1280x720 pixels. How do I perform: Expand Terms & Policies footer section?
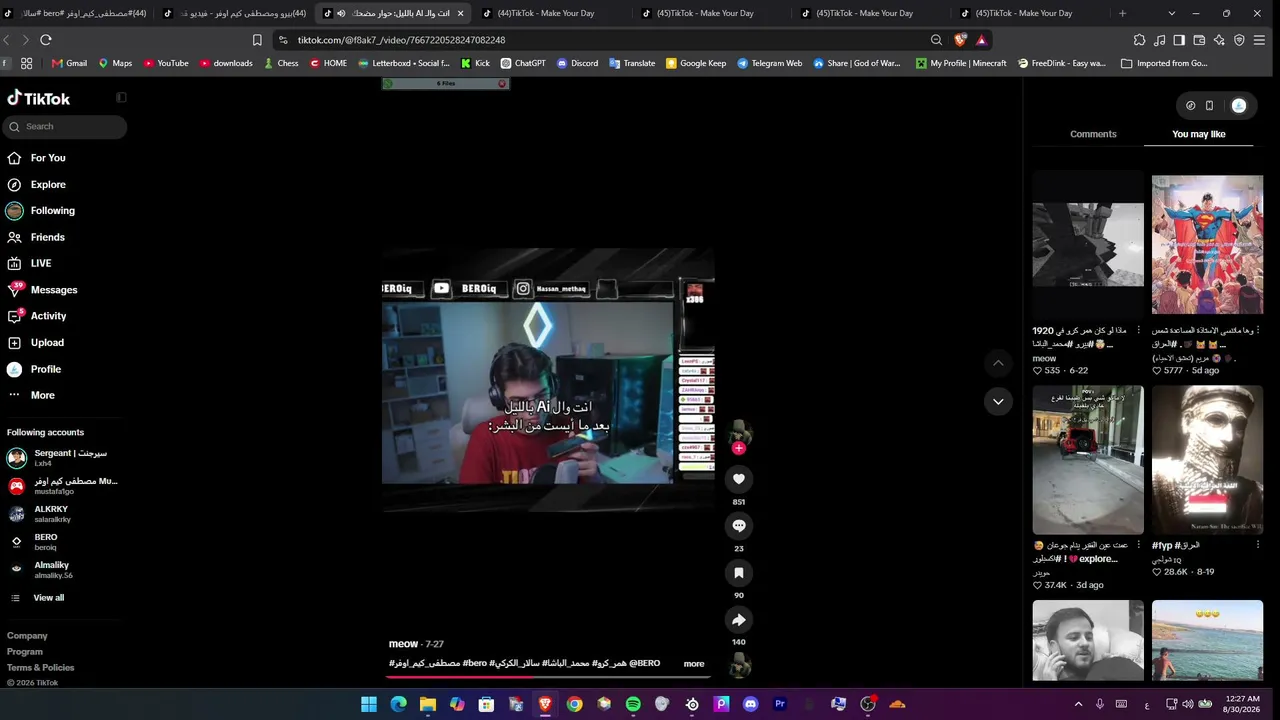41,668
